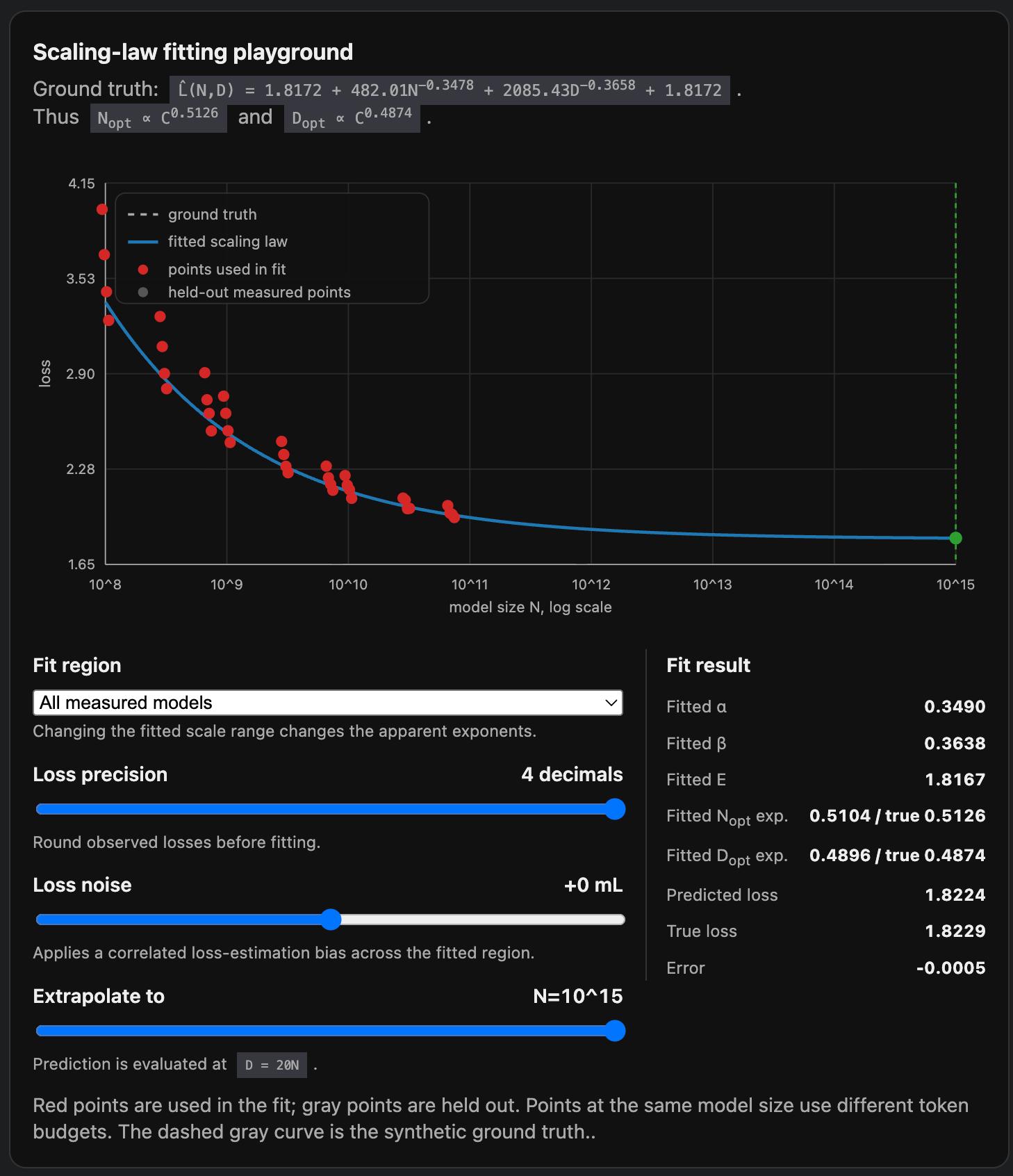Click the 2.28 y-axis tick label

[x=81, y=469]
